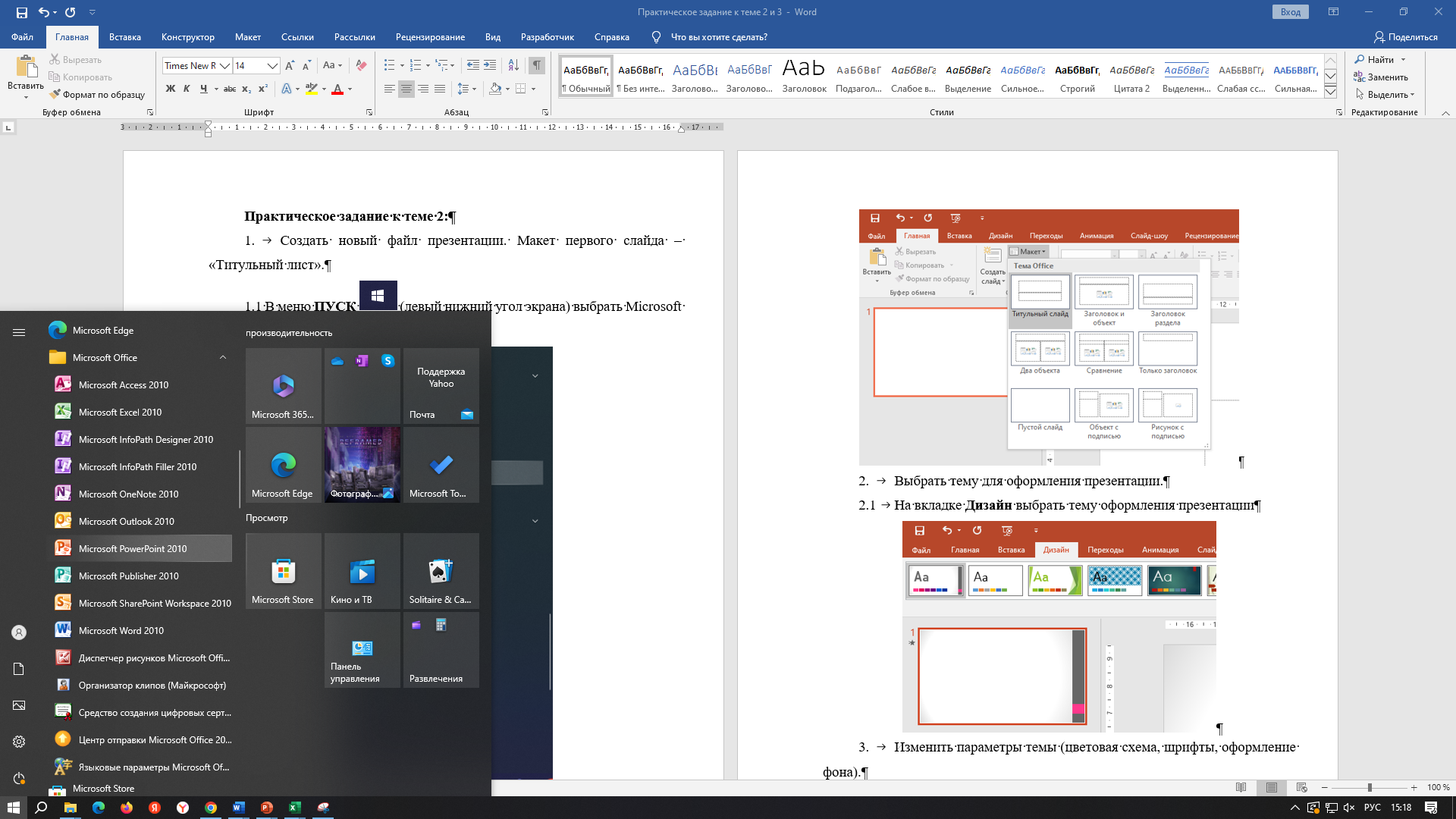This screenshot has height=819, width=1456.
Task: Click the Sign in (Вход) button
Action: (1290, 12)
